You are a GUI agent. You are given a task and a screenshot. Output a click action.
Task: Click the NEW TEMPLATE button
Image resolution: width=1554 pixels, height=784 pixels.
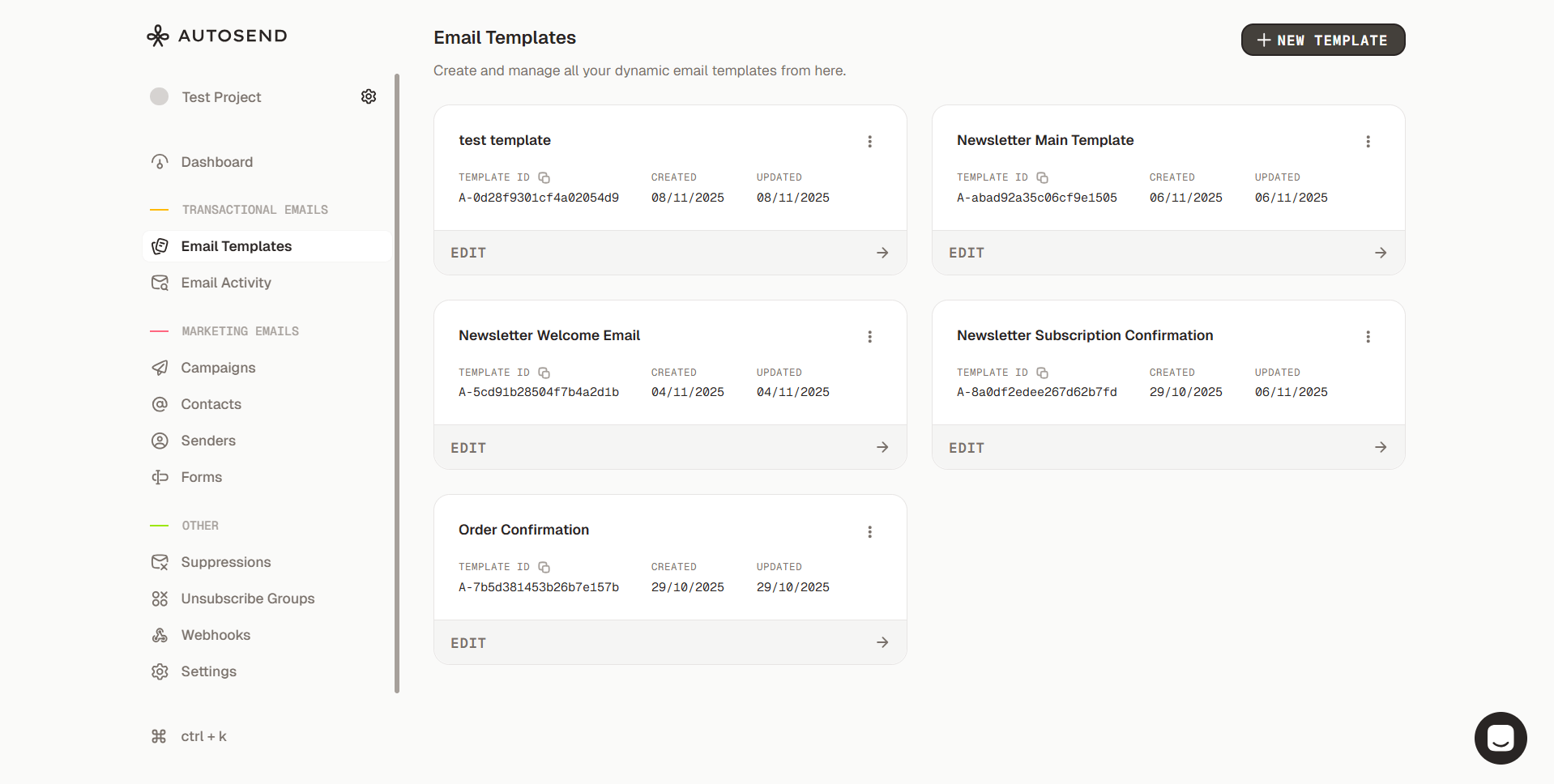point(1322,40)
